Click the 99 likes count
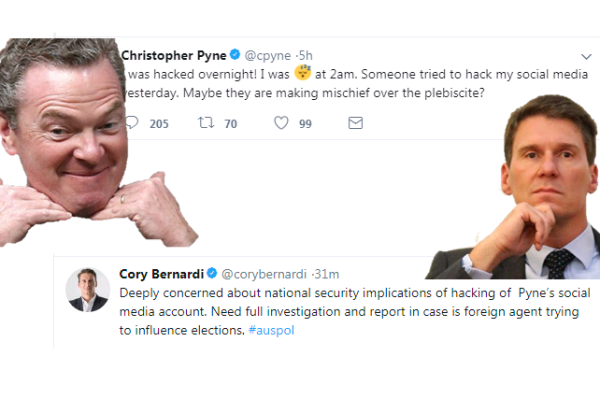The image size is (600, 400). pyautogui.click(x=305, y=124)
